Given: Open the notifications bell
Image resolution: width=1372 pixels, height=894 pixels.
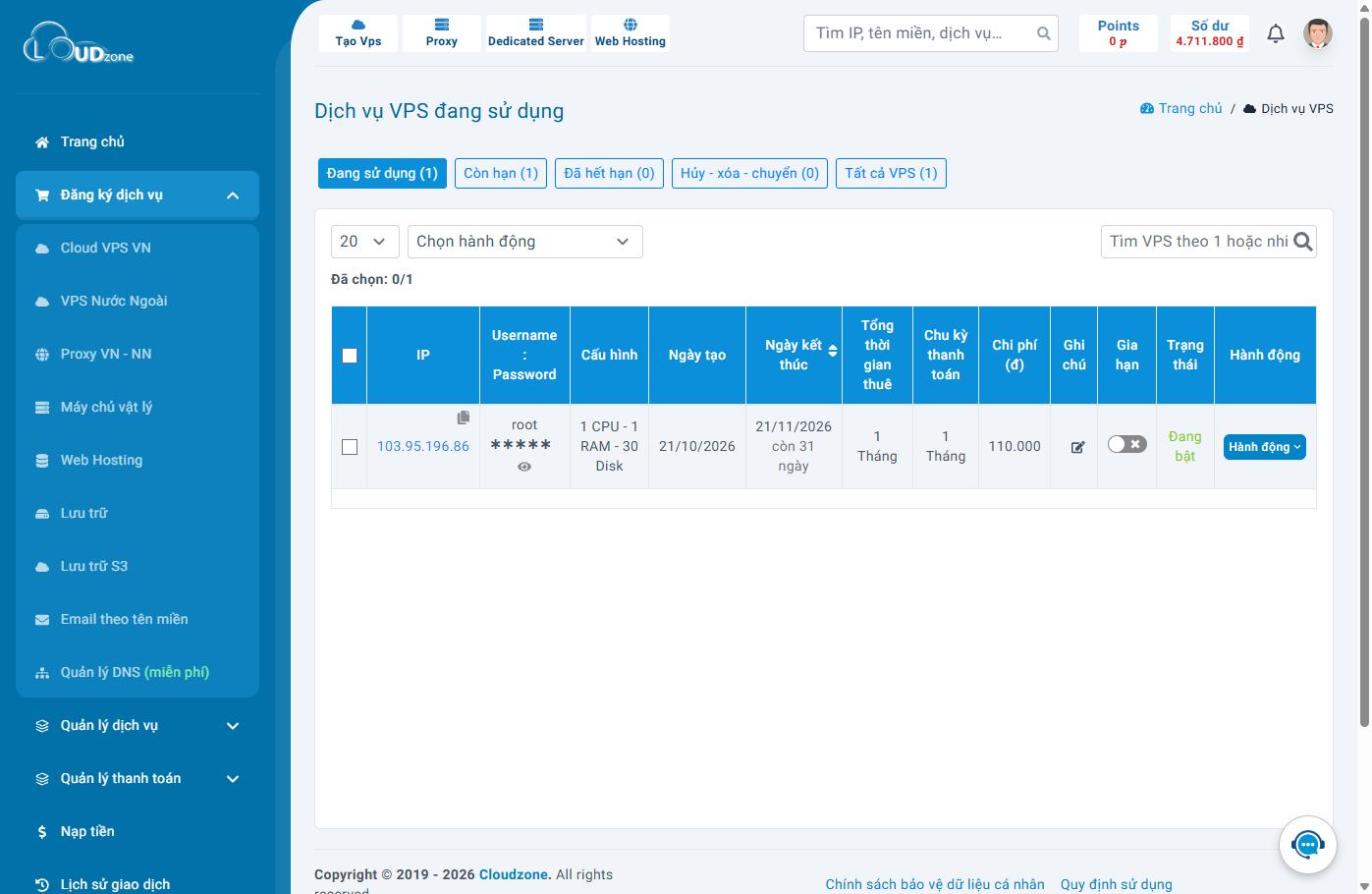Looking at the screenshot, I should [x=1276, y=34].
